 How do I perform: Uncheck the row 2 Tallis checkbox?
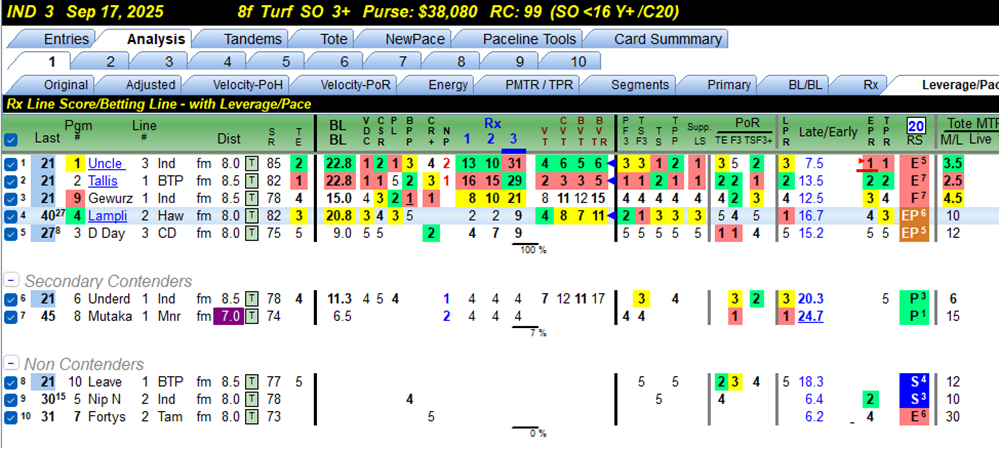click(x=10, y=180)
